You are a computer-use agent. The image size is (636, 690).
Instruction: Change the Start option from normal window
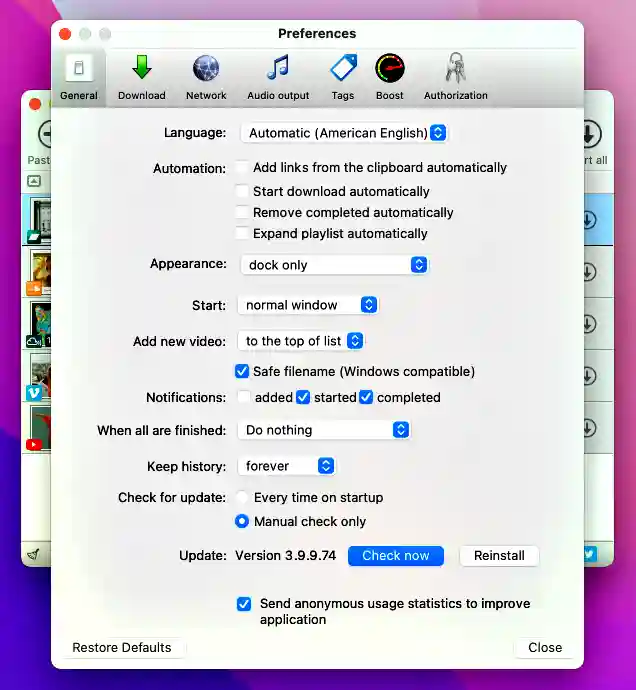click(308, 305)
